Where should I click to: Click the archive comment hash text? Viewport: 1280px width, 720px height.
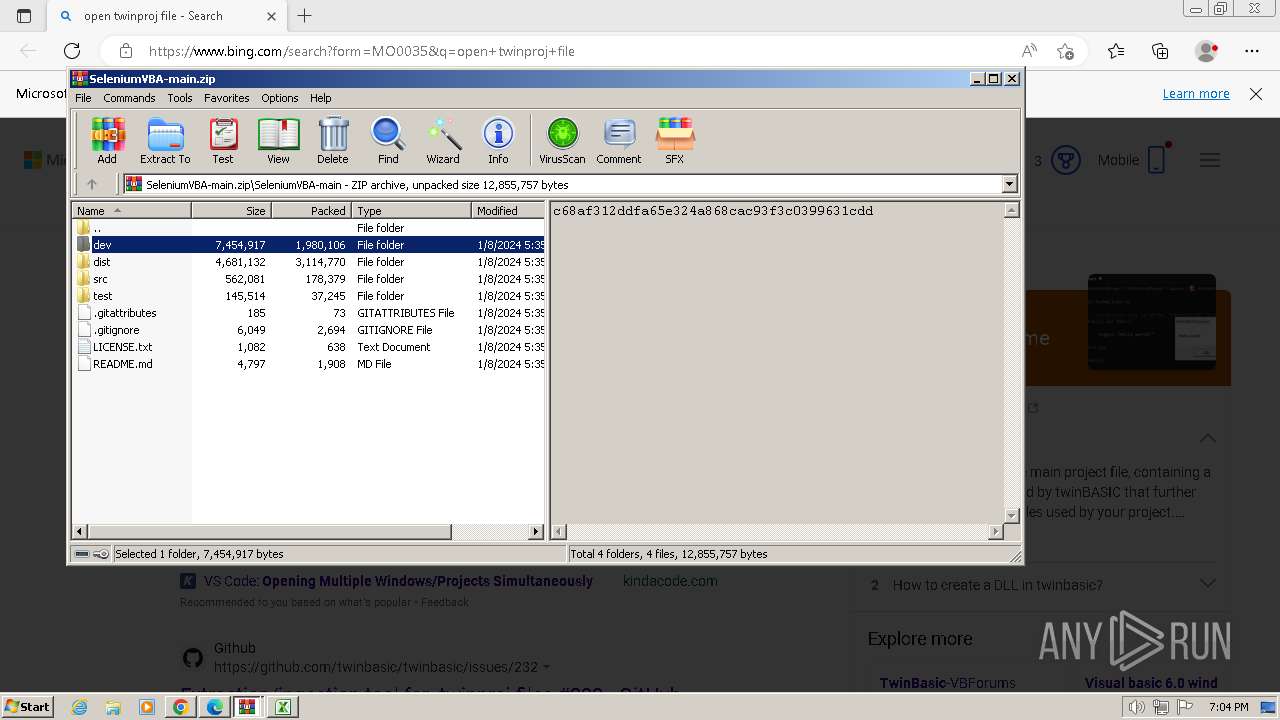[713, 211]
